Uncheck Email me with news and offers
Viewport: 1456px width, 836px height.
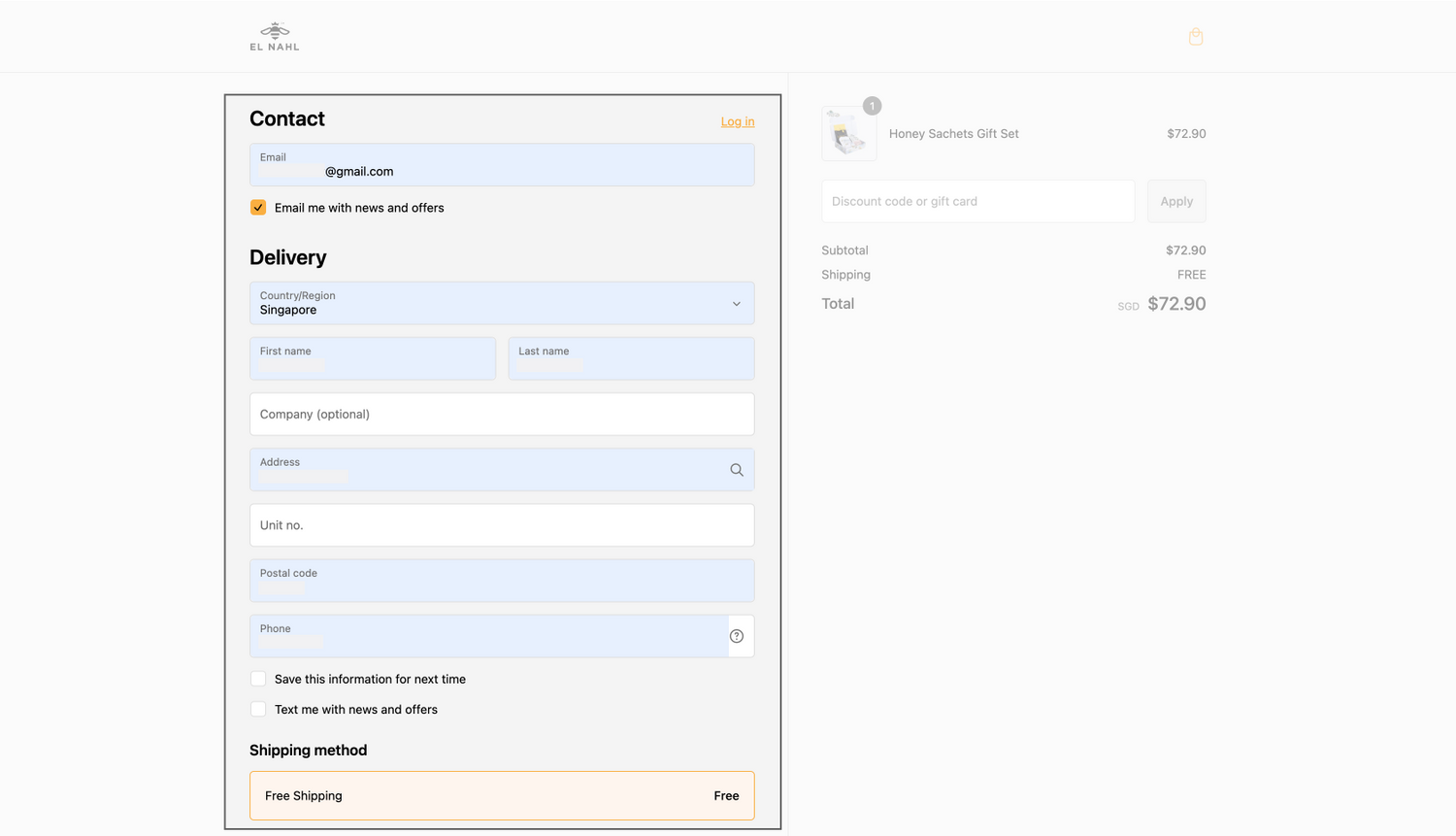258,208
